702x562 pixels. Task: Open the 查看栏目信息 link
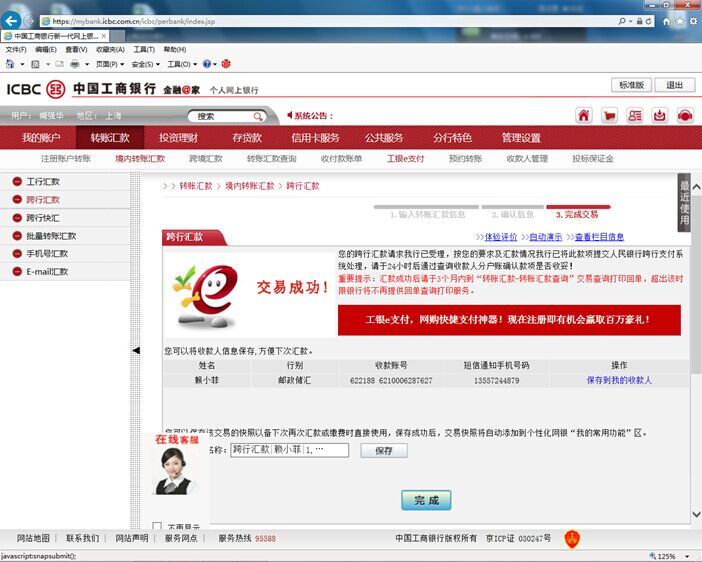click(x=599, y=236)
